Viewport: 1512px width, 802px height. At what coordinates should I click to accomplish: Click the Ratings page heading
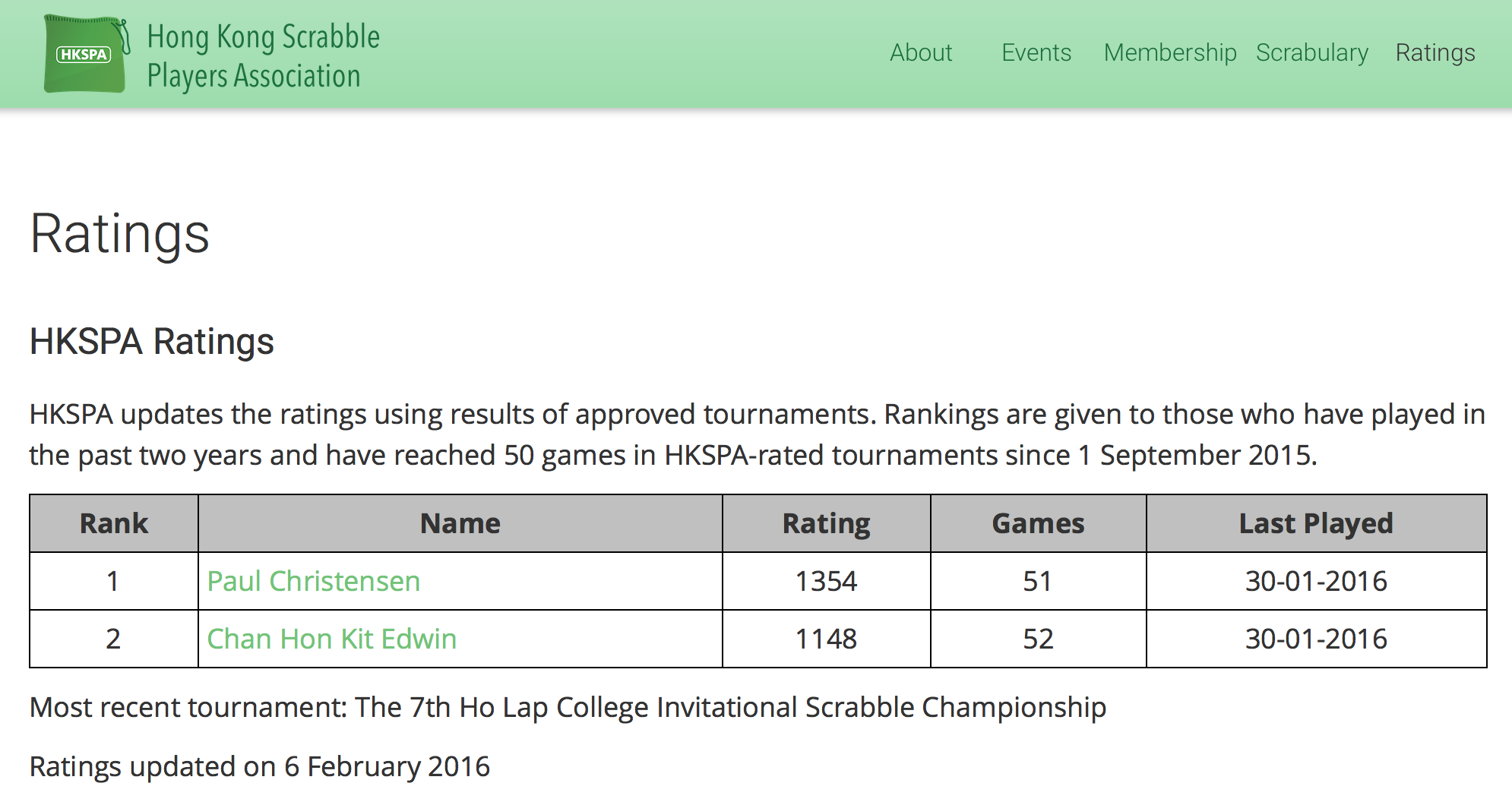[119, 234]
